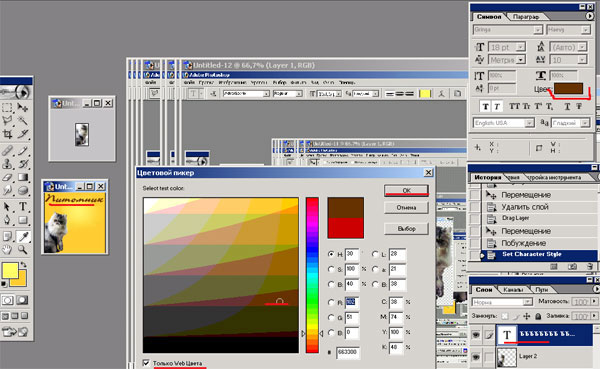The height and width of the screenshot is (369, 600).
Task: Select the Eyedropper tool
Action: click(x=23, y=237)
